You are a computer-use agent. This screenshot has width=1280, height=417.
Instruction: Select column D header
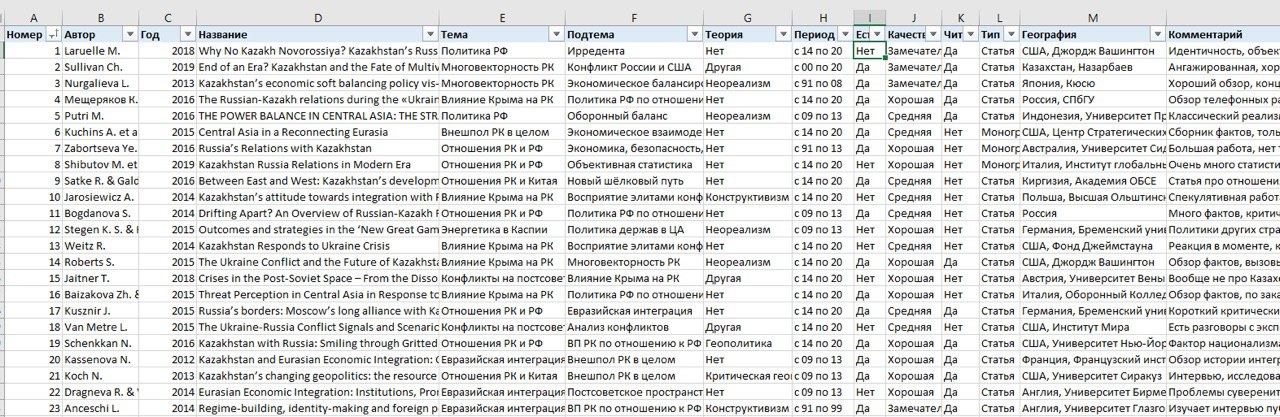click(317, 18)
